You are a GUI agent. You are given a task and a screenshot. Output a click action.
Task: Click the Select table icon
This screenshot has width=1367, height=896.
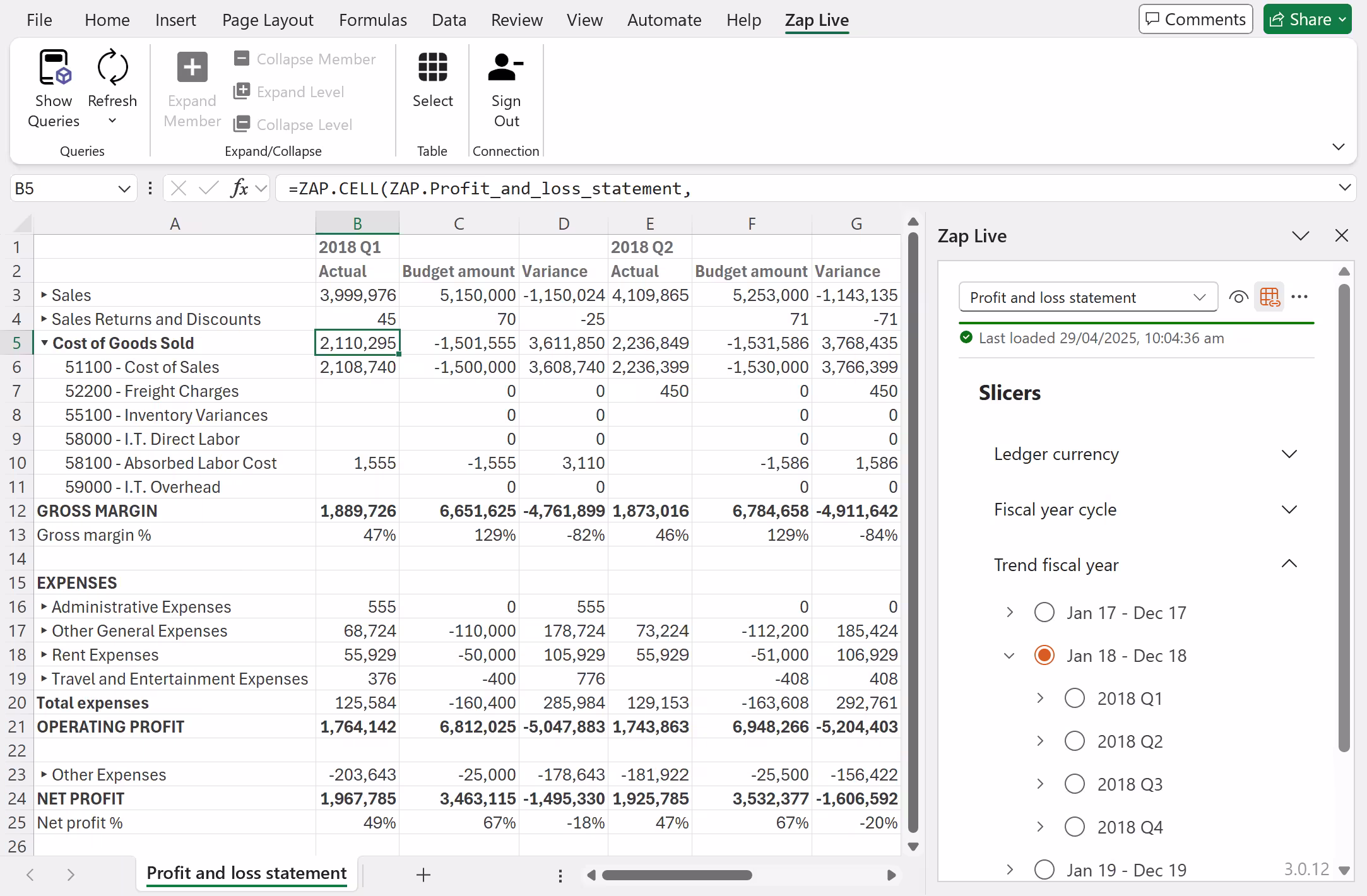(432, 68)
